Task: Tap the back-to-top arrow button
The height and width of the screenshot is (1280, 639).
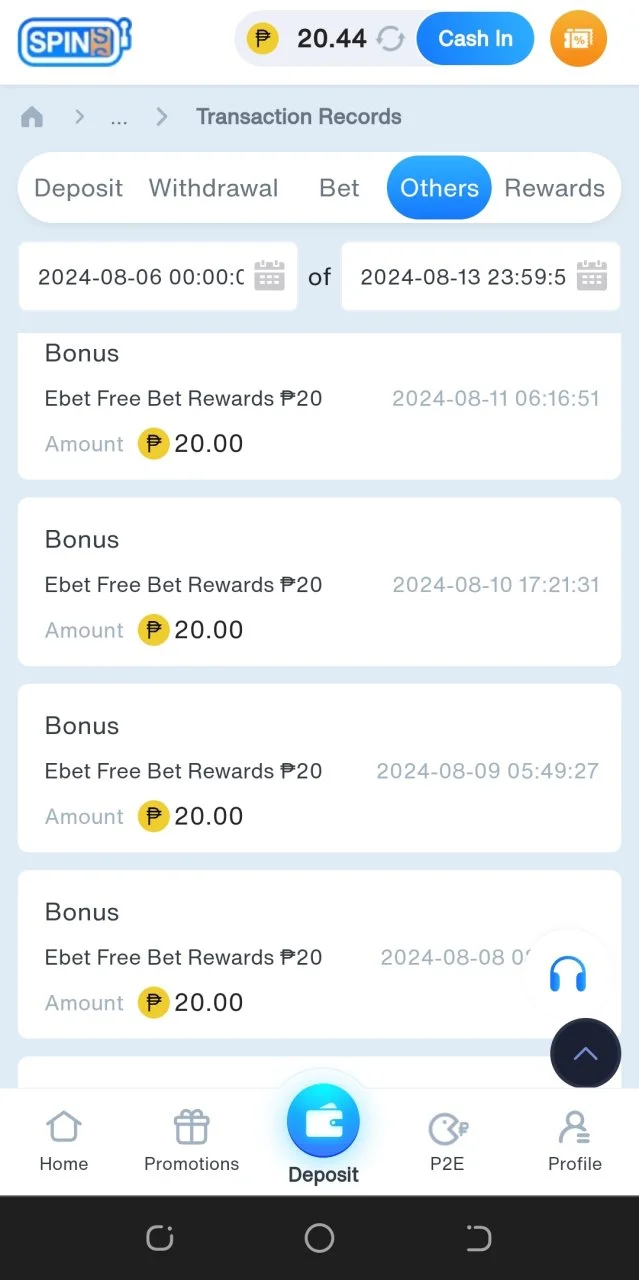Action: pyautogui.click(x=585, y=1053)
